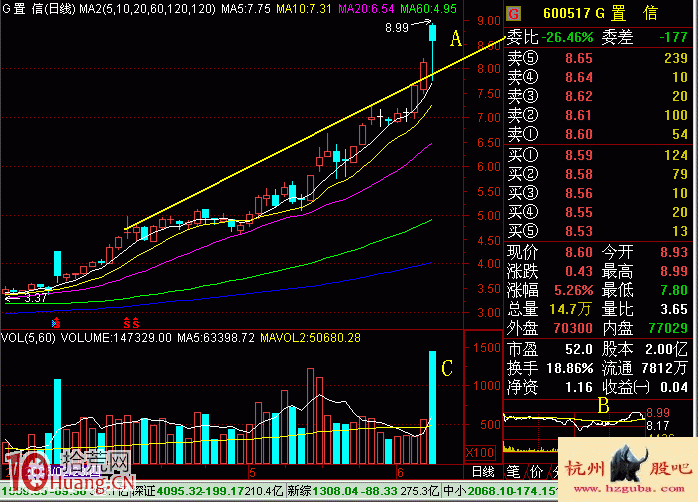698x502 pixels.
Task: Click the info marker with the blue arrow
Action: click(x=56, y=323)
